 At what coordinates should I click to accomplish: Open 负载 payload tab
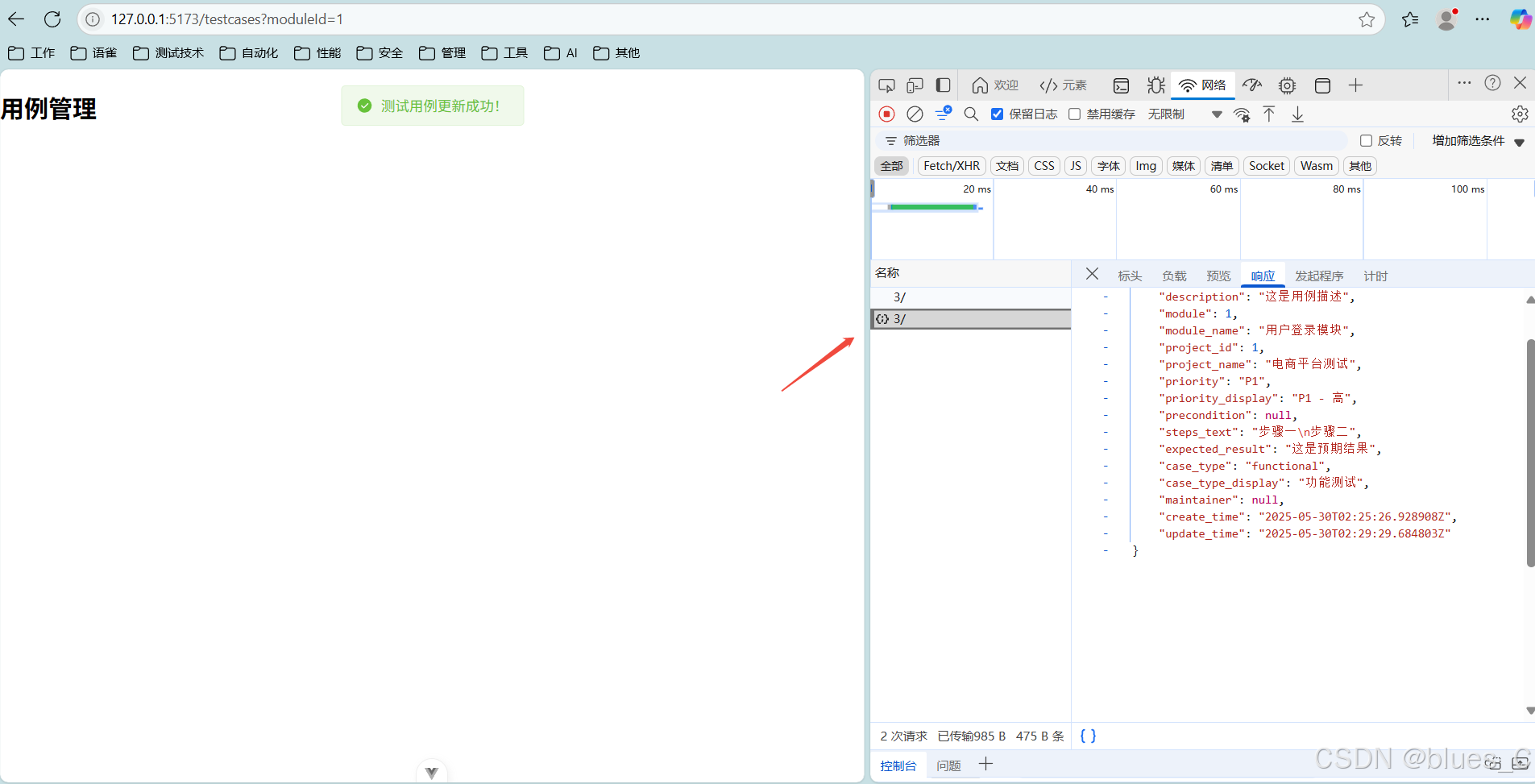pos(1174,276)
